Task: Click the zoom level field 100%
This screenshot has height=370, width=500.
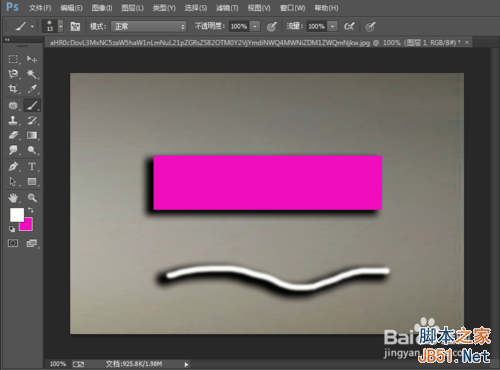Action: coord(58,364)
